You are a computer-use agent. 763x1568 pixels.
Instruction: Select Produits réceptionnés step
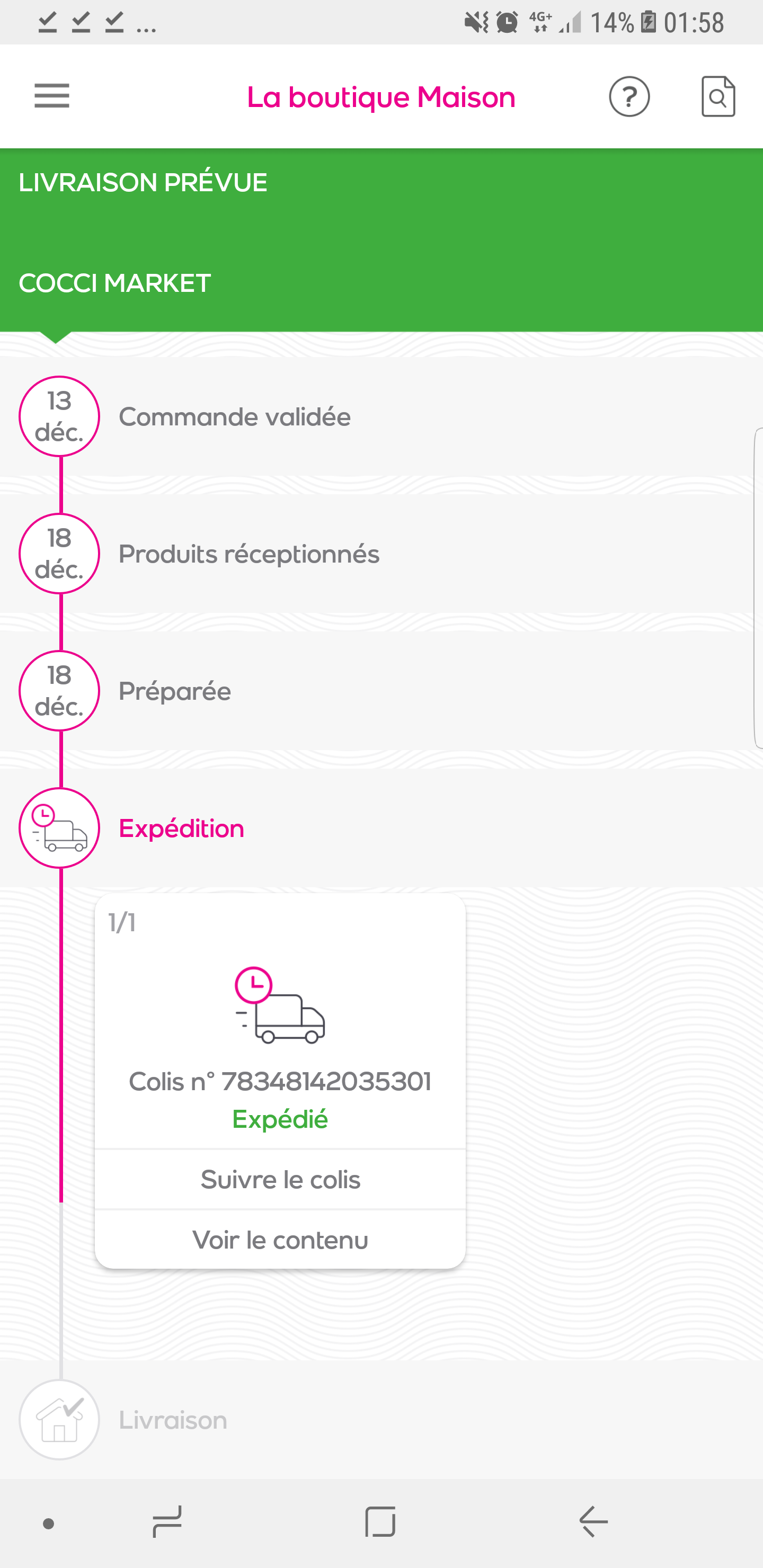tap(381, 554)
